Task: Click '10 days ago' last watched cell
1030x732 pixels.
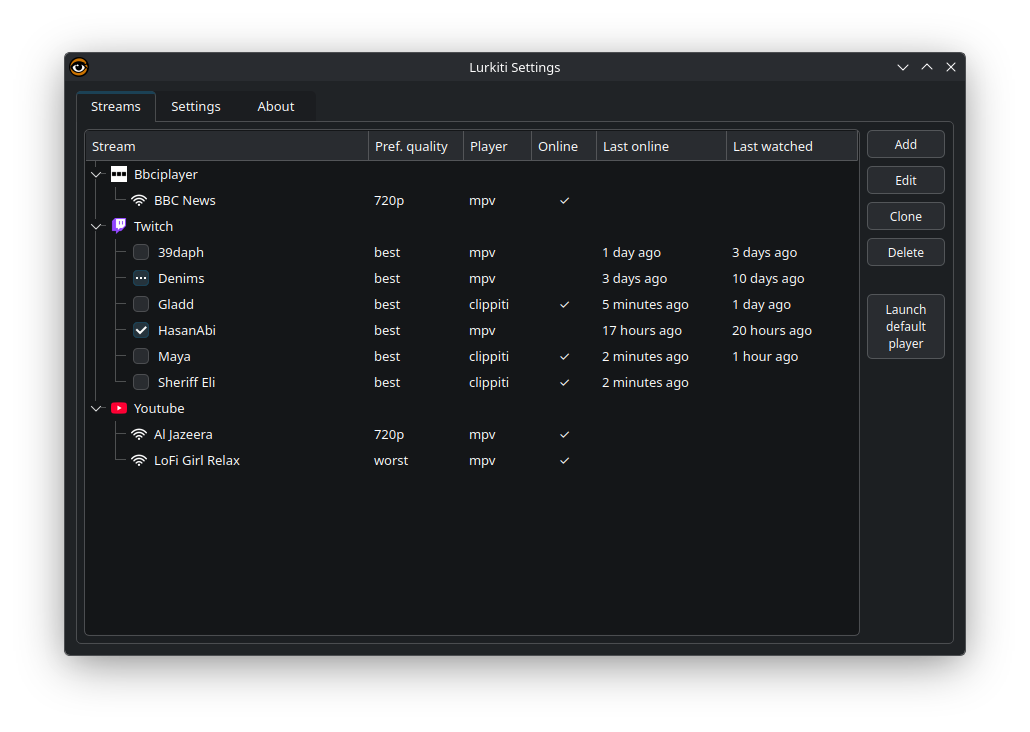Action: click(x=768, y=279)
